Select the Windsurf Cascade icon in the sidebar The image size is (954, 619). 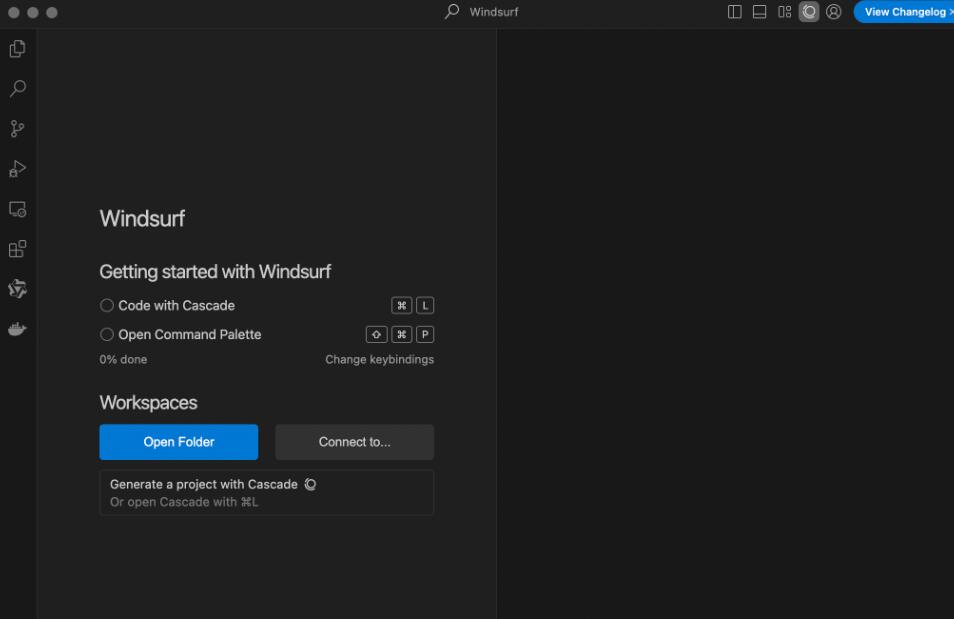pos(17,288)
